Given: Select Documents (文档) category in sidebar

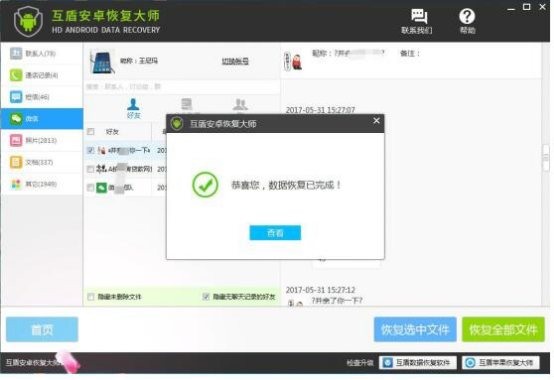Looking at the screenshot, I should 42,162.
